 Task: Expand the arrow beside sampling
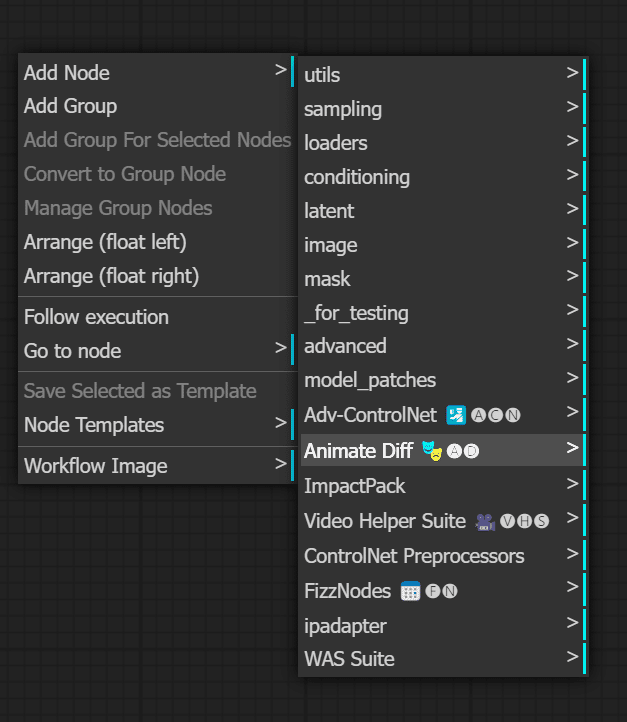tap(572, 106)
